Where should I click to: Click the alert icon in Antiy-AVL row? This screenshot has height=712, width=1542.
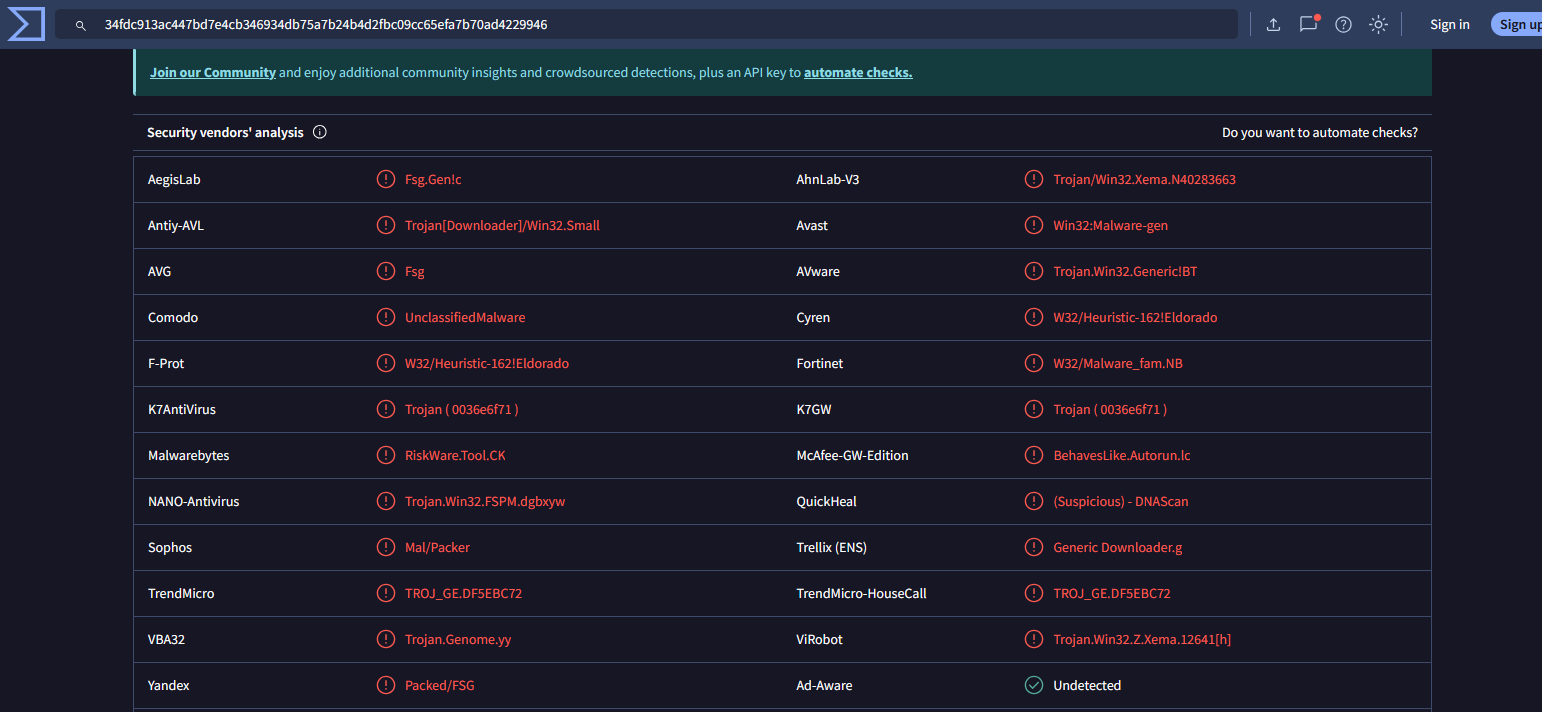[x=385, y=225]
